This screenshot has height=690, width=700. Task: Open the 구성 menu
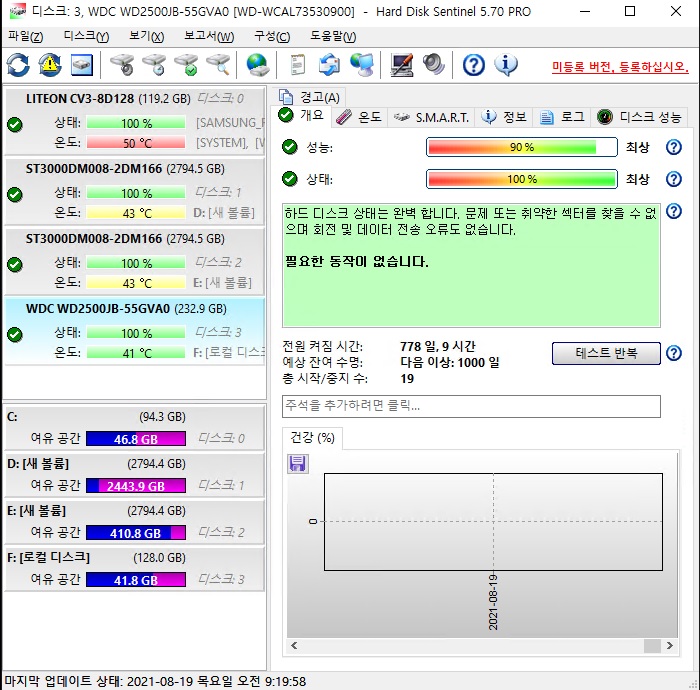click(272, 36)
